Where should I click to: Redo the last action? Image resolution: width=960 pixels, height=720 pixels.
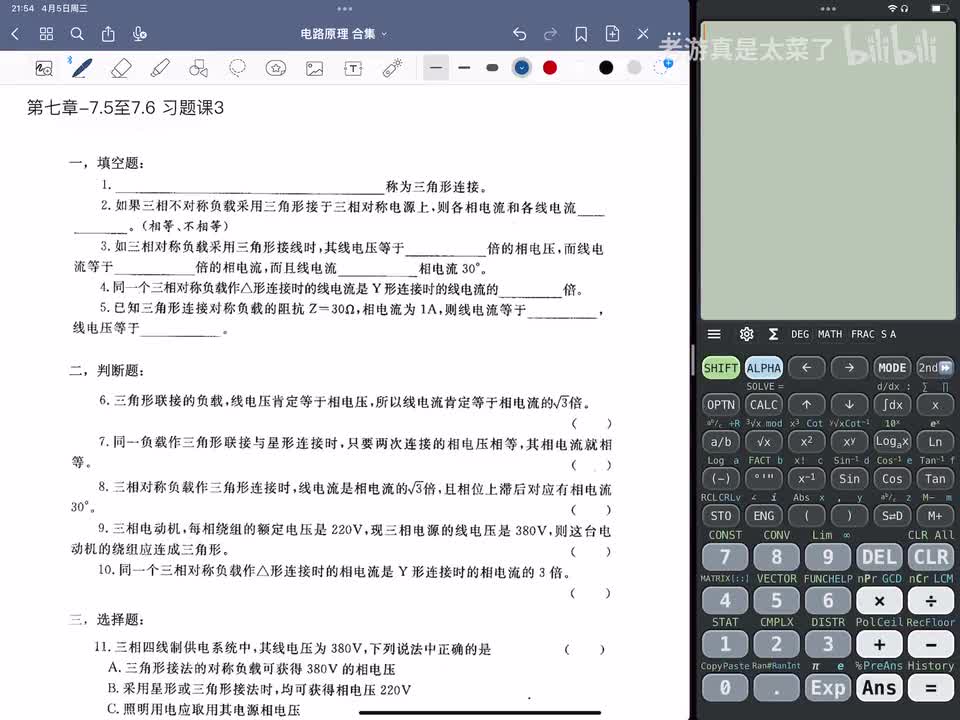coord(550,34)
